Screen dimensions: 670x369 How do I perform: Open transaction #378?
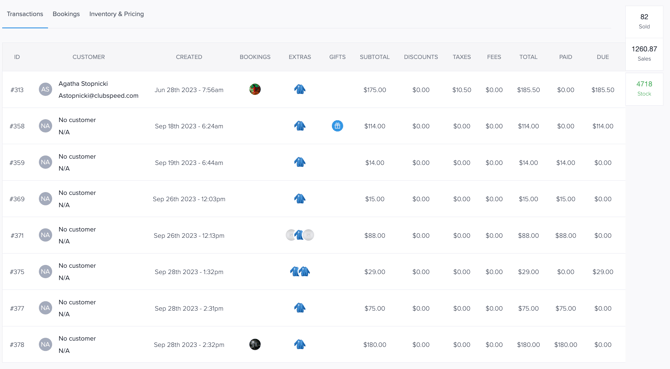(17, 345)
